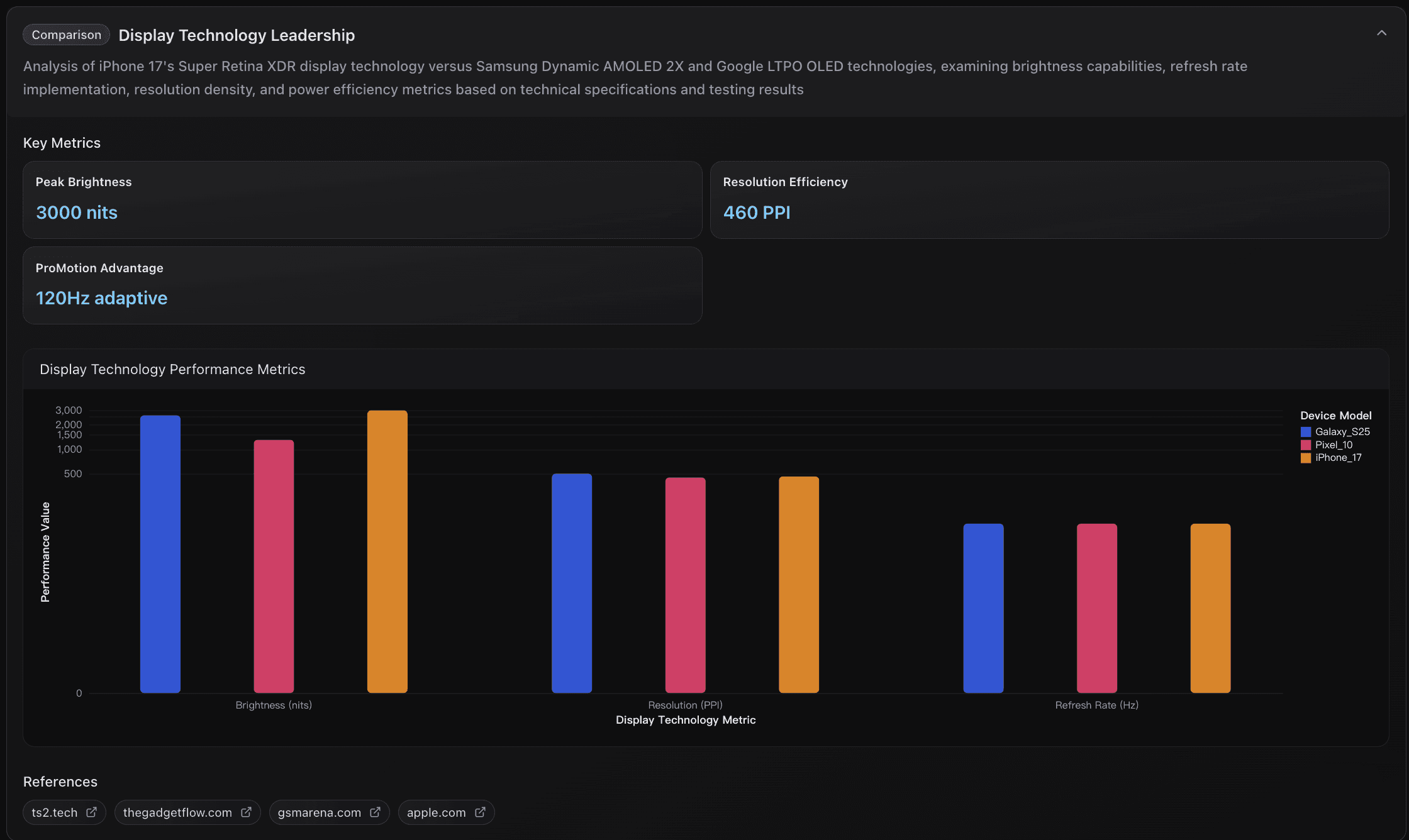
Task: Collapse the Display Technology Leadership section
Action: [x=1381, y=33]
